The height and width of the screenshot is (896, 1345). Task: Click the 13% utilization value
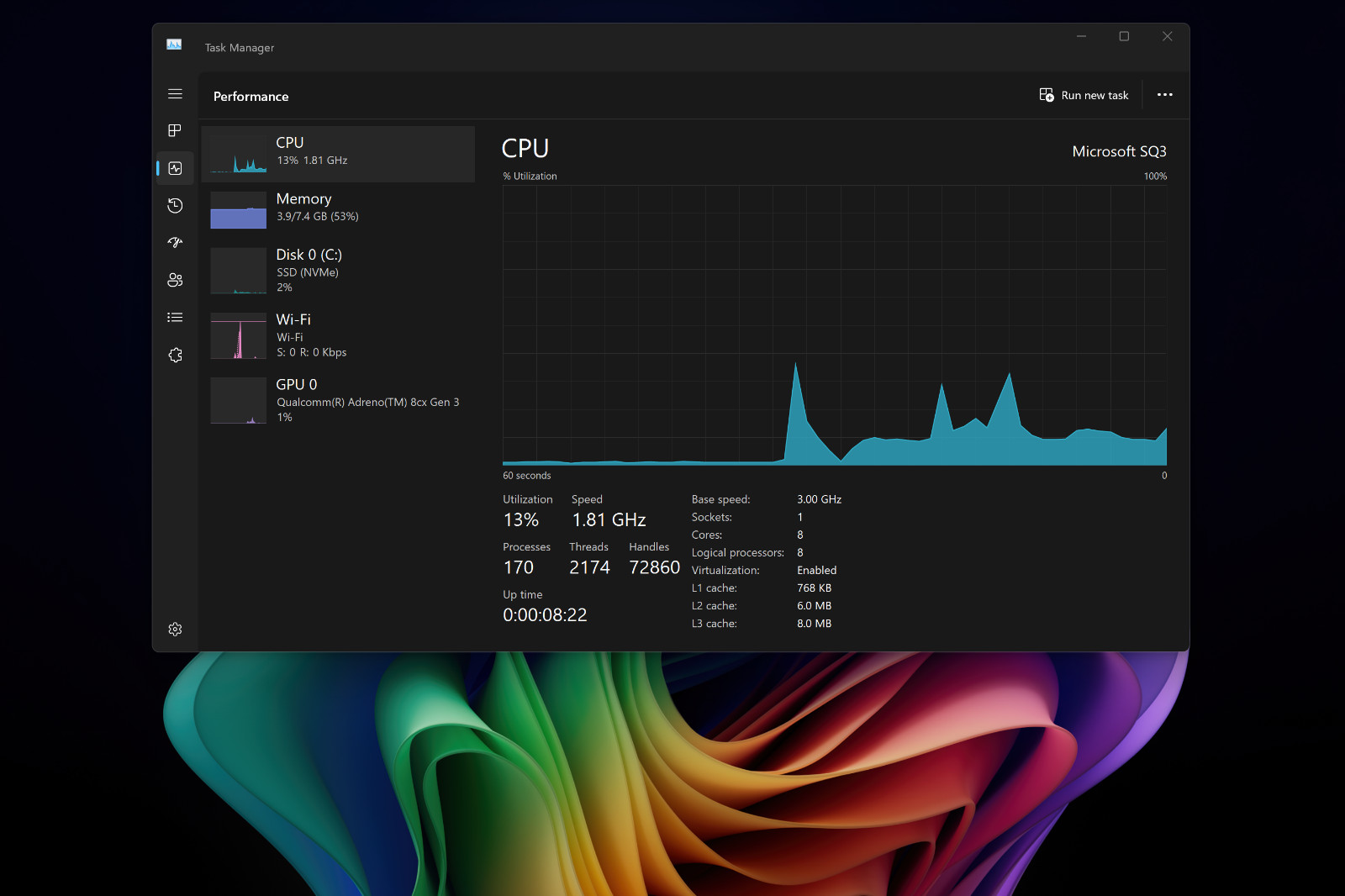(x=521, y=520)
